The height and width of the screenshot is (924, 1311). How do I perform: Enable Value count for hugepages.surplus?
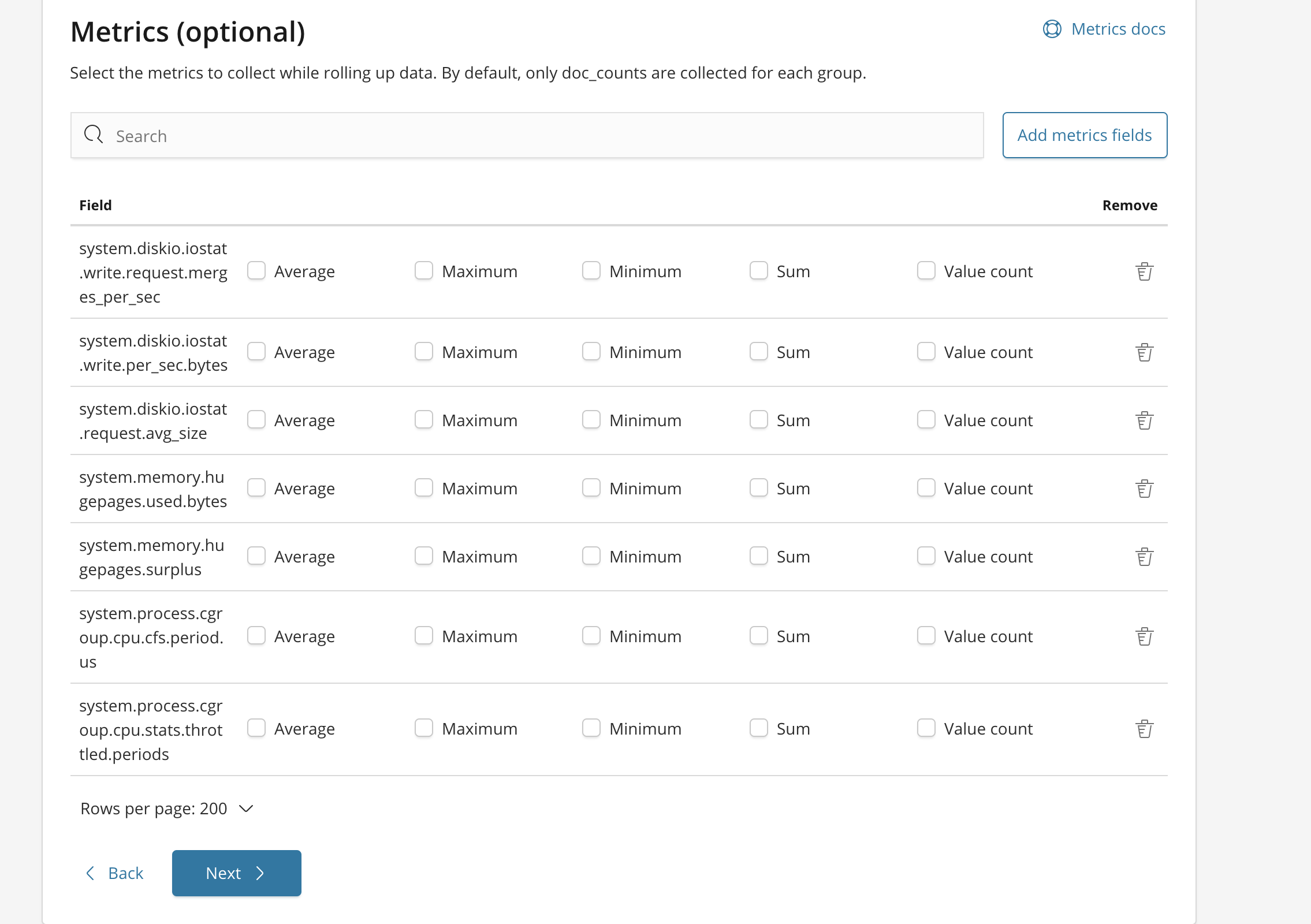point(926,556)
